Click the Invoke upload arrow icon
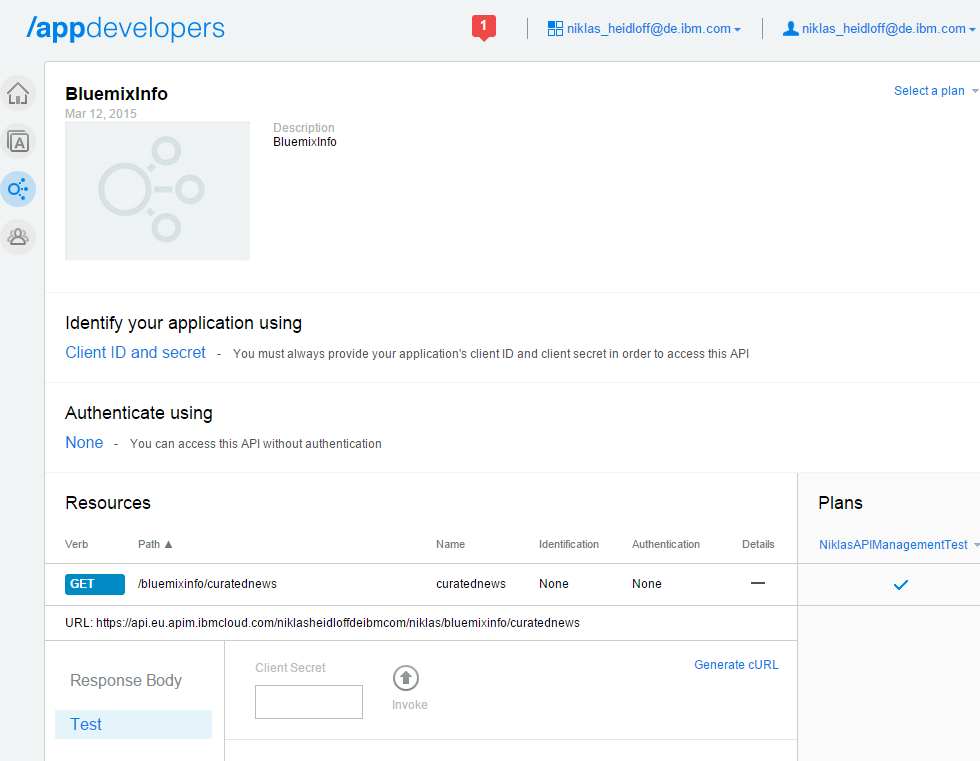 tap(406, 678)
